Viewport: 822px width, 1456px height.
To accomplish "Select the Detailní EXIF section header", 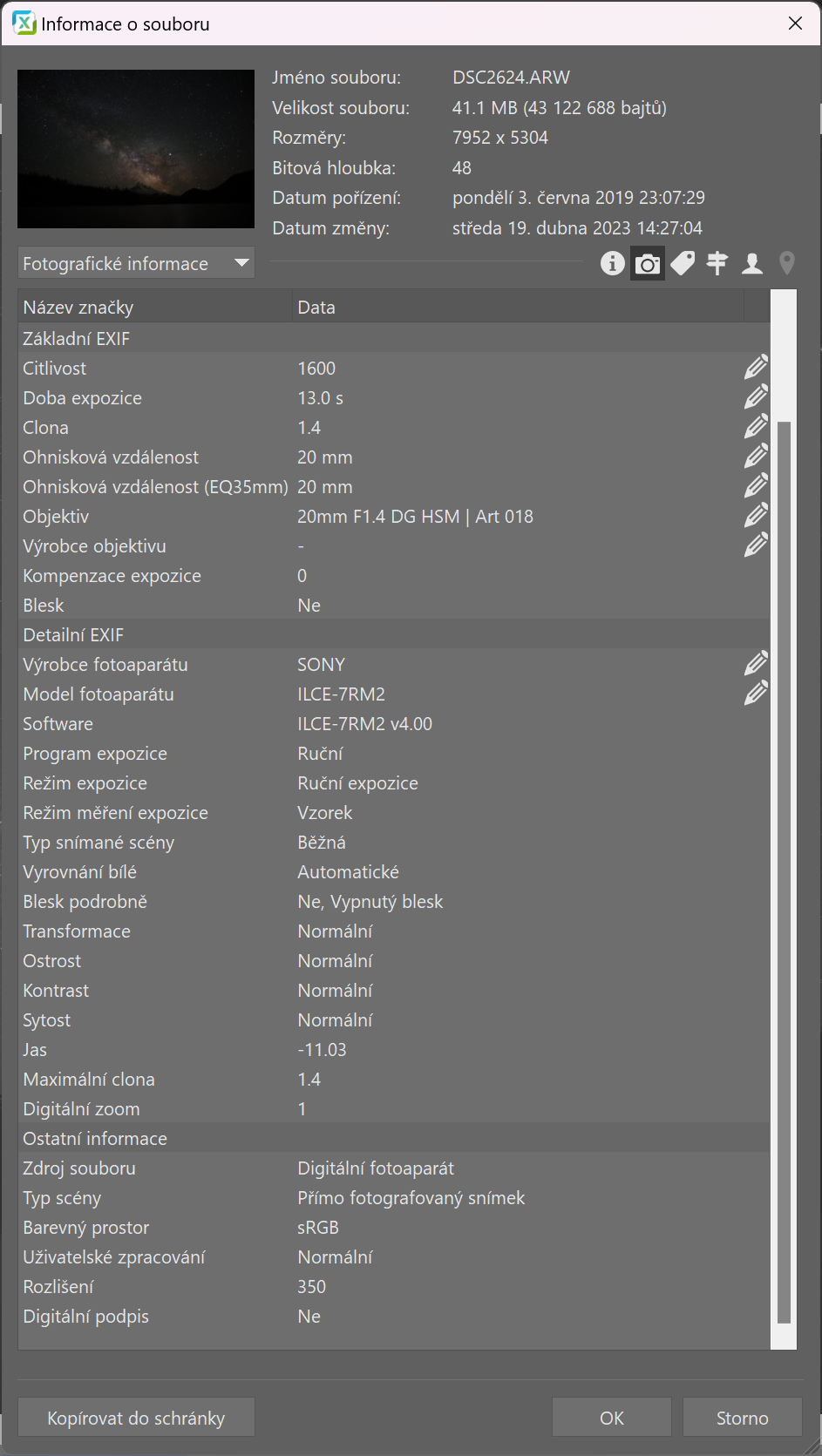I will 394,634.
